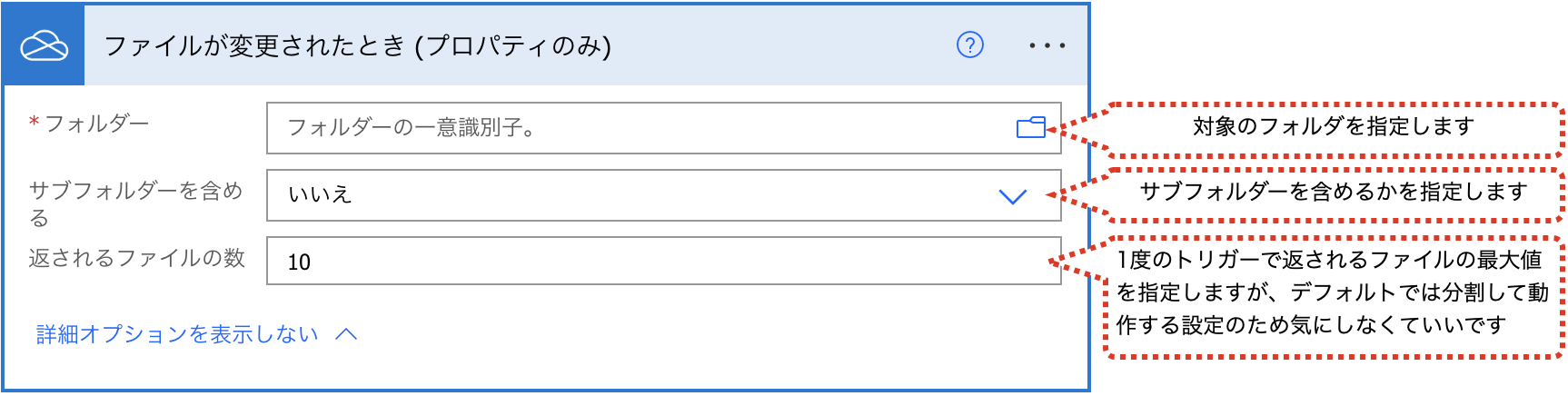The height and width of the screenshot is (396, 1568).
Task: Click the 1度のトリガーで返されるファイル annotation box
Action: click(x=1334, y=296)
